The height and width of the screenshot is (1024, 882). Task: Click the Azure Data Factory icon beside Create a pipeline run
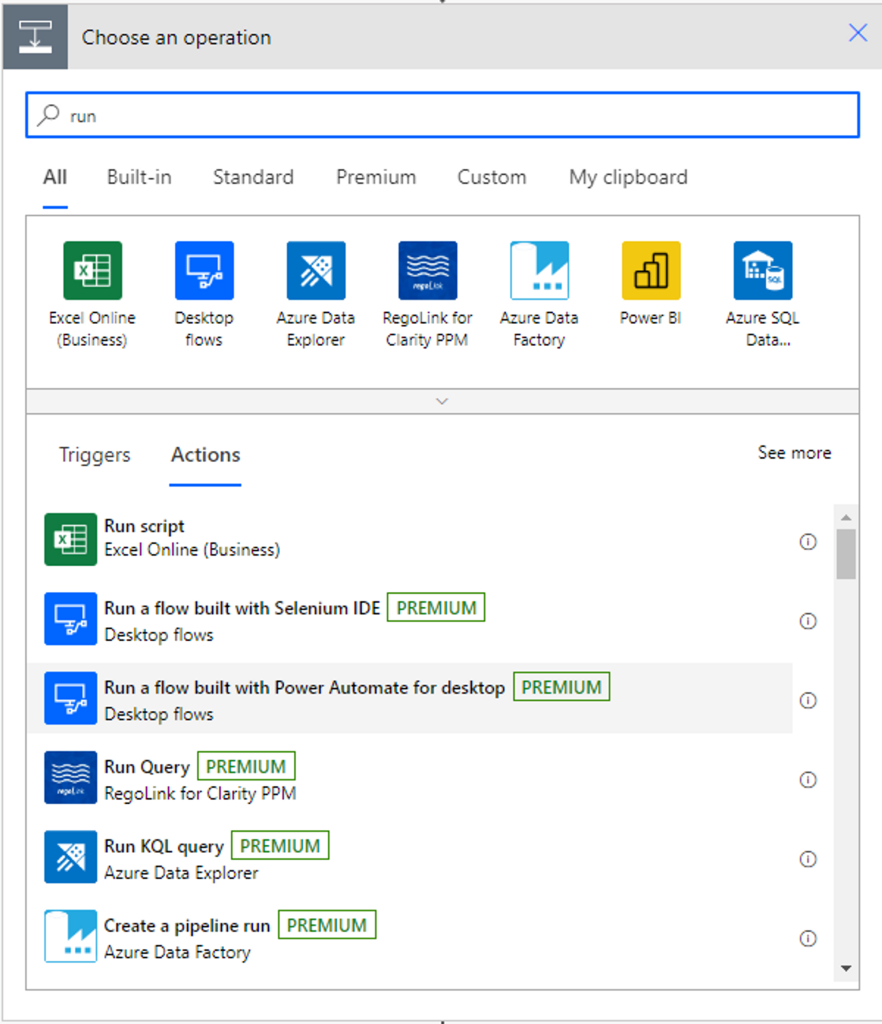click(x=71, y=936)
